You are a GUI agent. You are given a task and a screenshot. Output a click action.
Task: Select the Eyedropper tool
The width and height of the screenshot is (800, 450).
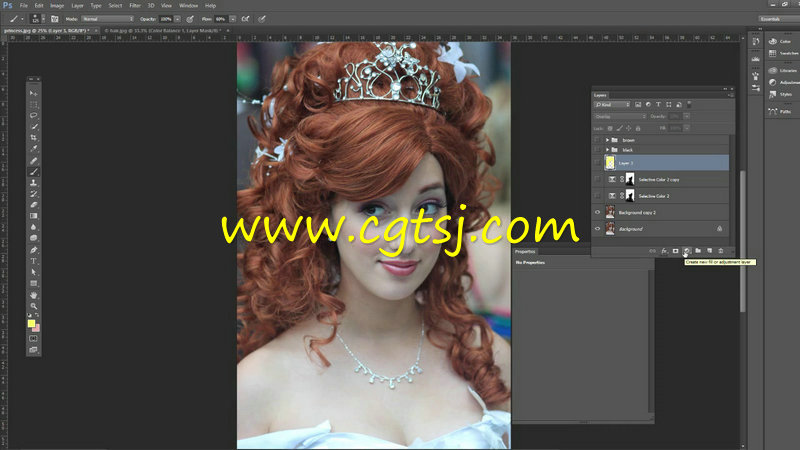(33, 149)
